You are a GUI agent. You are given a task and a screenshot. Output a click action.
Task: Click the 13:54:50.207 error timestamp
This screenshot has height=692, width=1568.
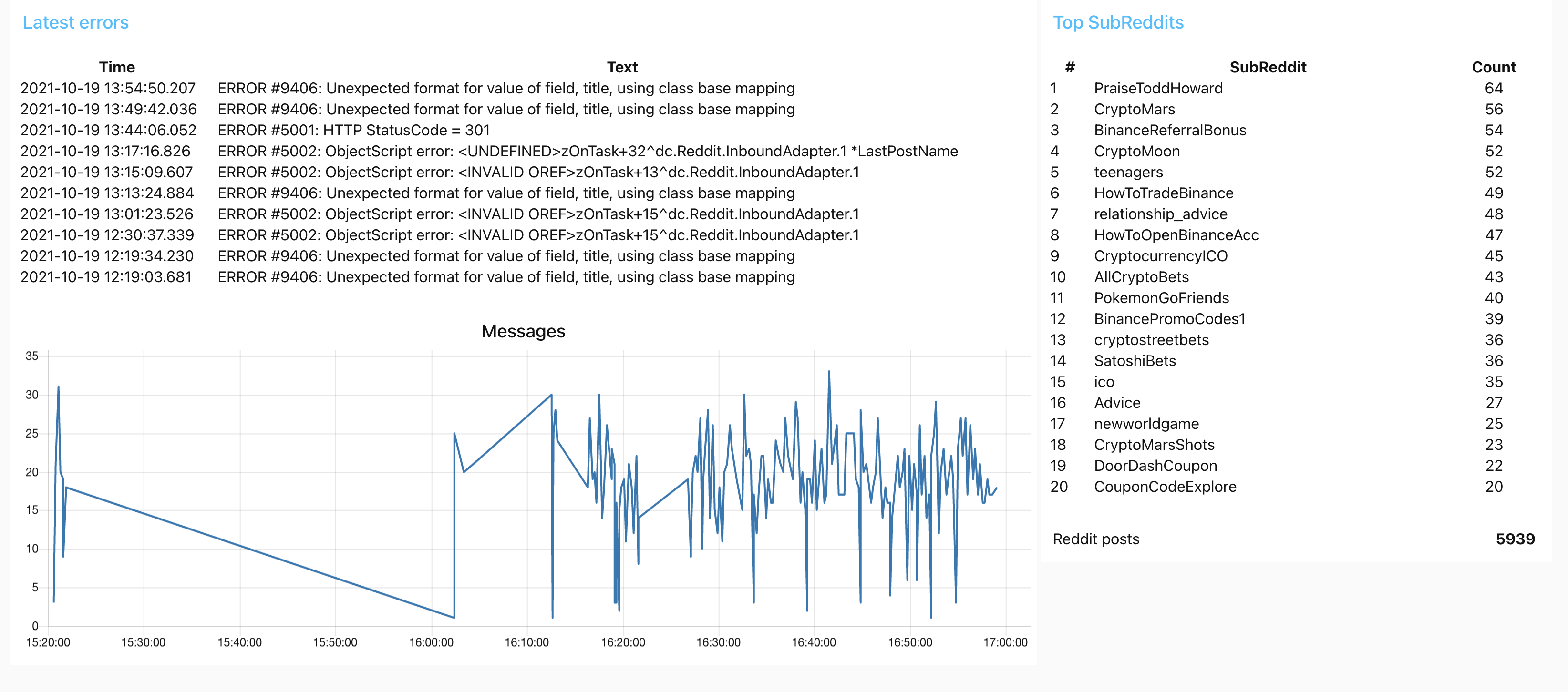[x=108, y=88]
